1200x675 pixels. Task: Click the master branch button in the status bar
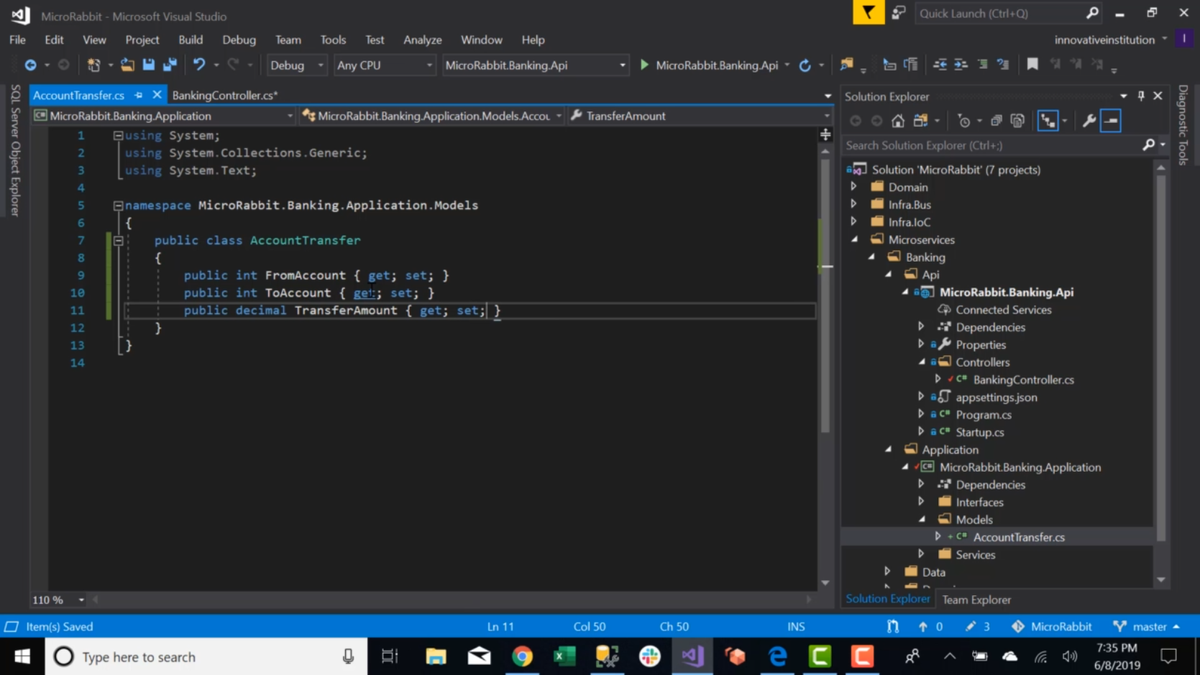[x=1147, y=626]
